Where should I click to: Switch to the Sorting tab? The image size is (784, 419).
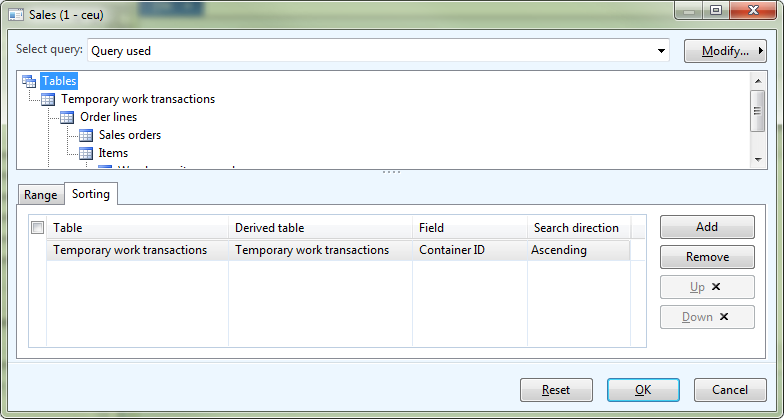(91, 194)
